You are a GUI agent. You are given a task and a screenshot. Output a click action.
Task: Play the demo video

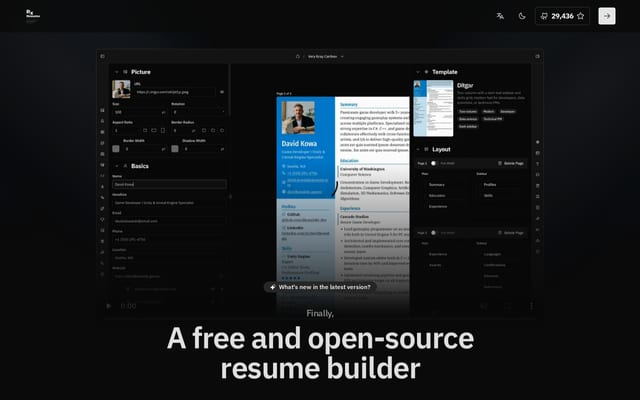coord(109,306)
